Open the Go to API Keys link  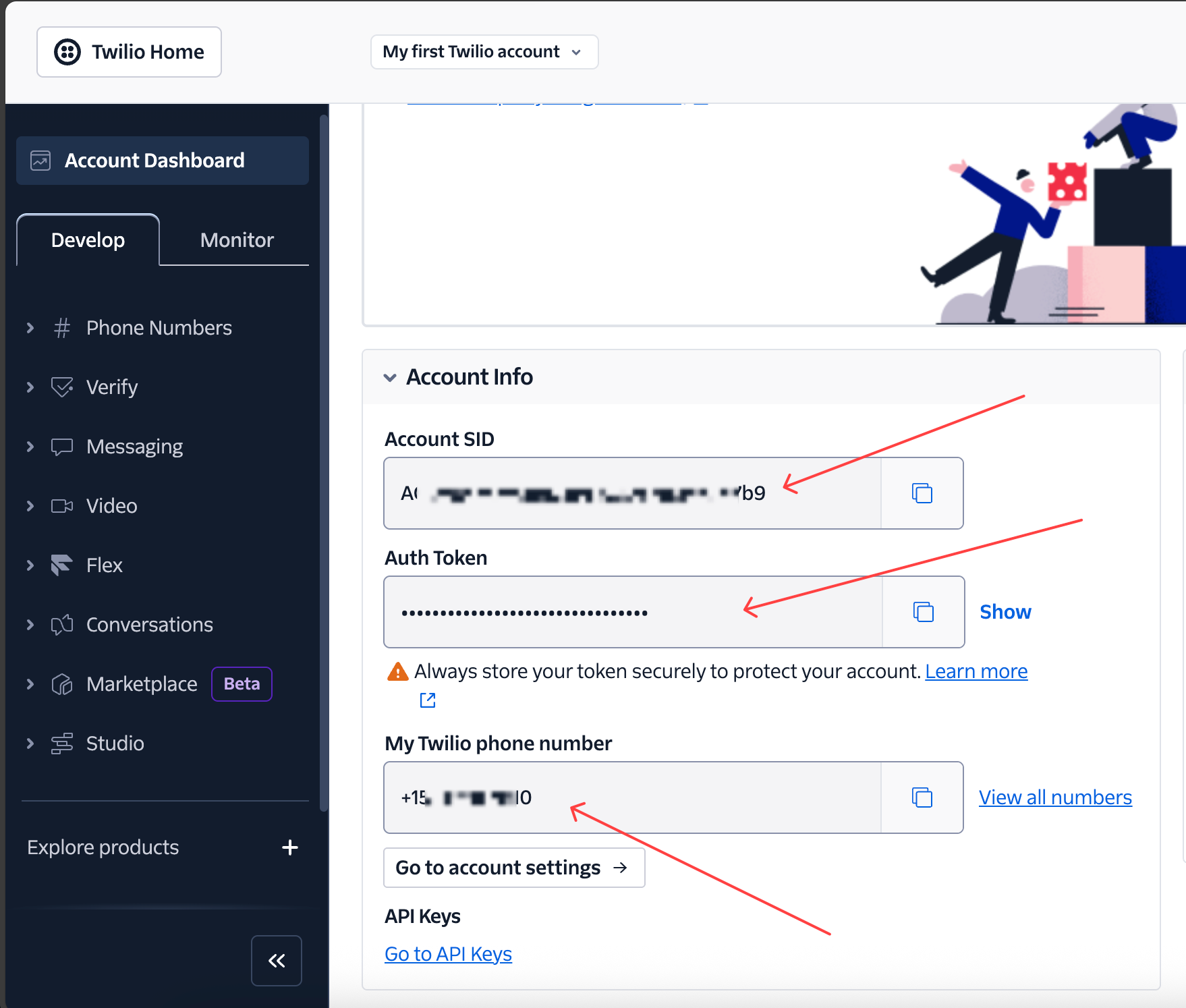click(448, 954)
